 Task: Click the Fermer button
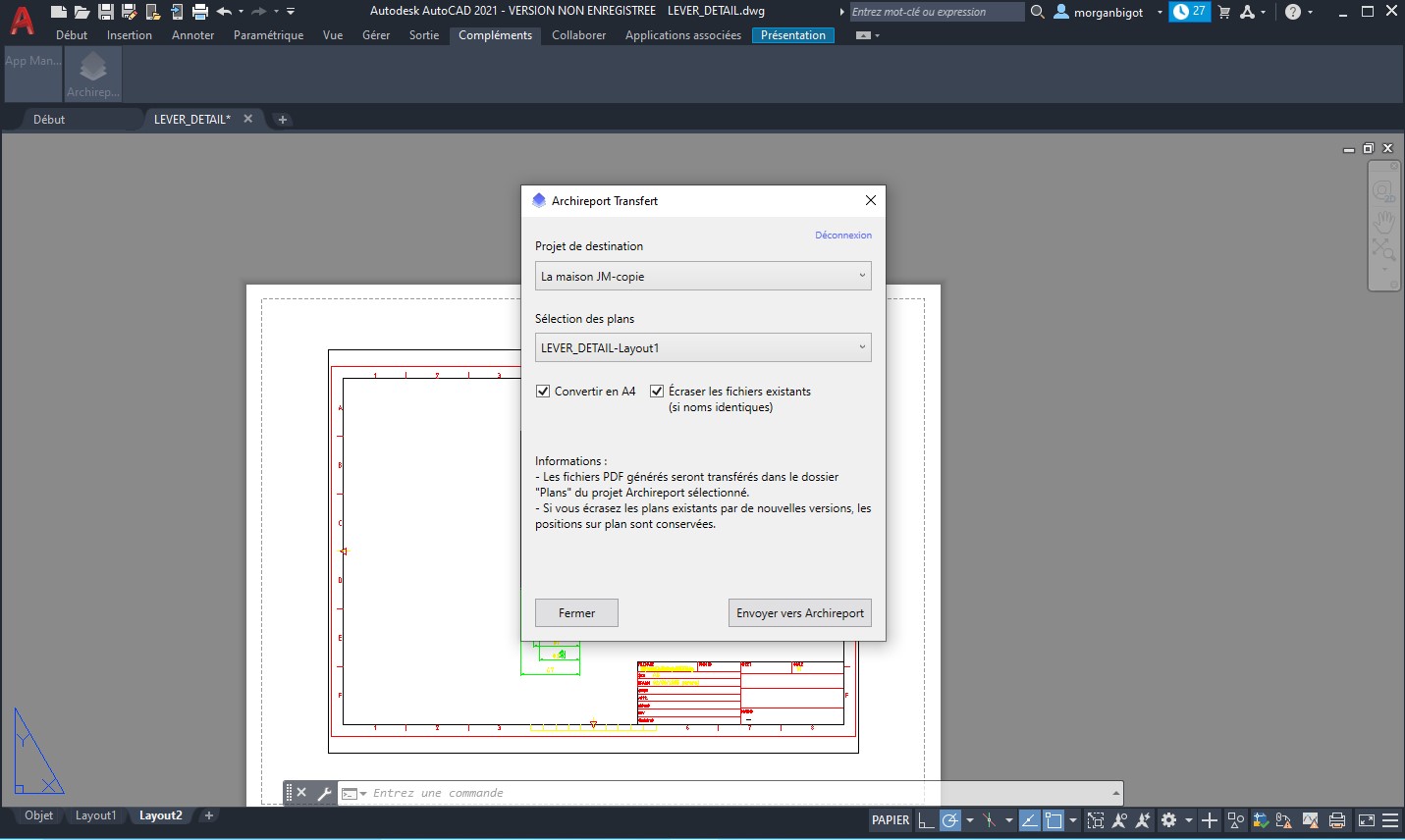[576, 613]
